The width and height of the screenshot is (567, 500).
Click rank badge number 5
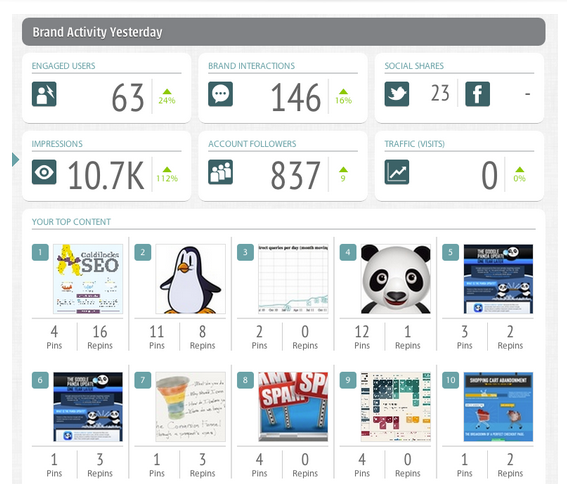tap(451, 252)
